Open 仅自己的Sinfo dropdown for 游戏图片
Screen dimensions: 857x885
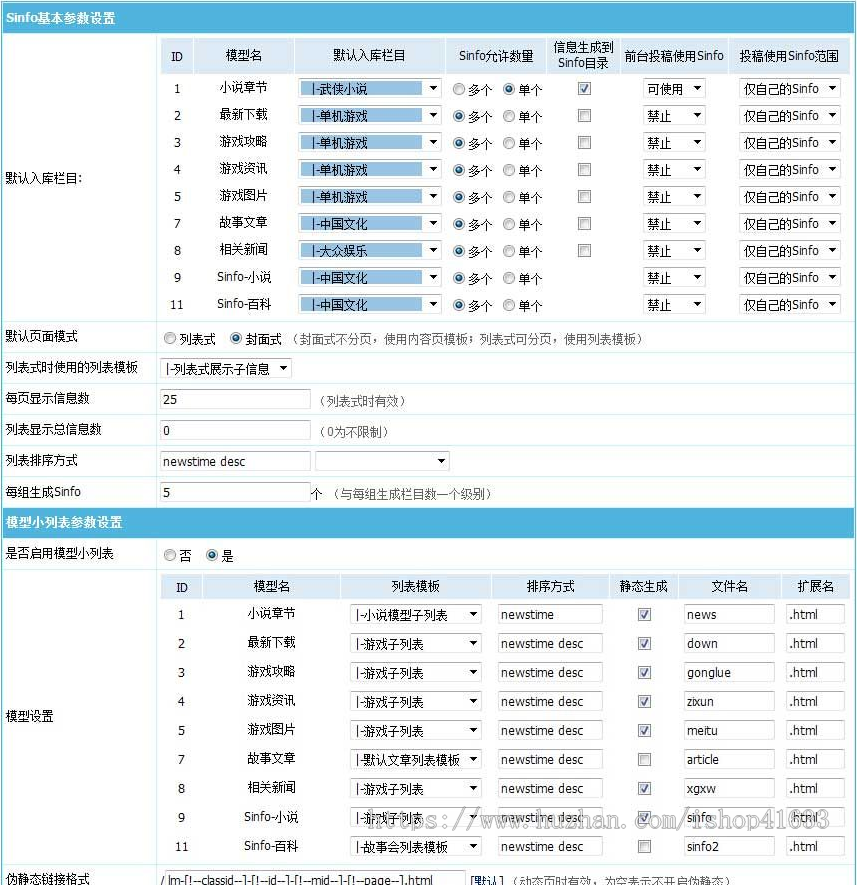[789, 196]
